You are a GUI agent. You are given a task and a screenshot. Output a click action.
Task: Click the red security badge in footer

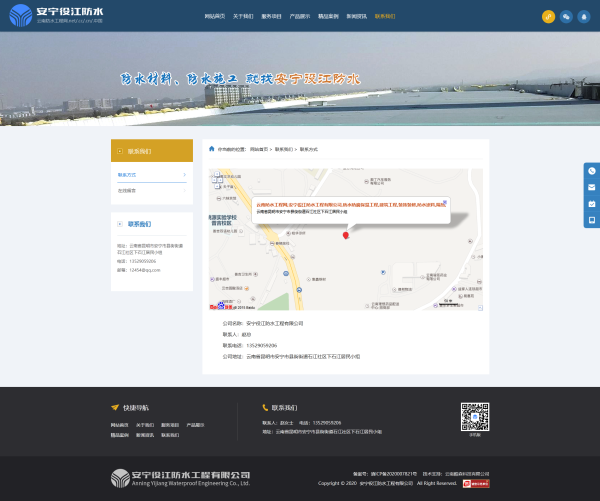pyautogui.click(x=476, y=483)
